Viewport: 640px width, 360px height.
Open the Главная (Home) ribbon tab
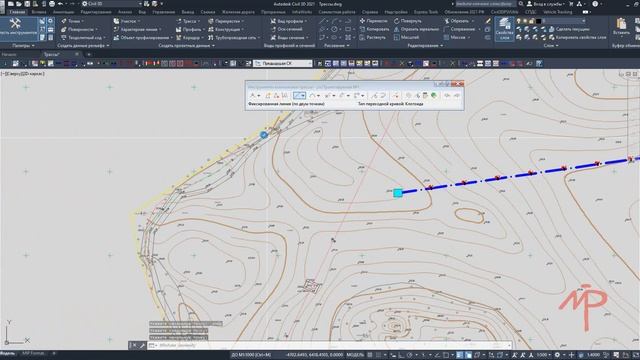pos(17,12)
